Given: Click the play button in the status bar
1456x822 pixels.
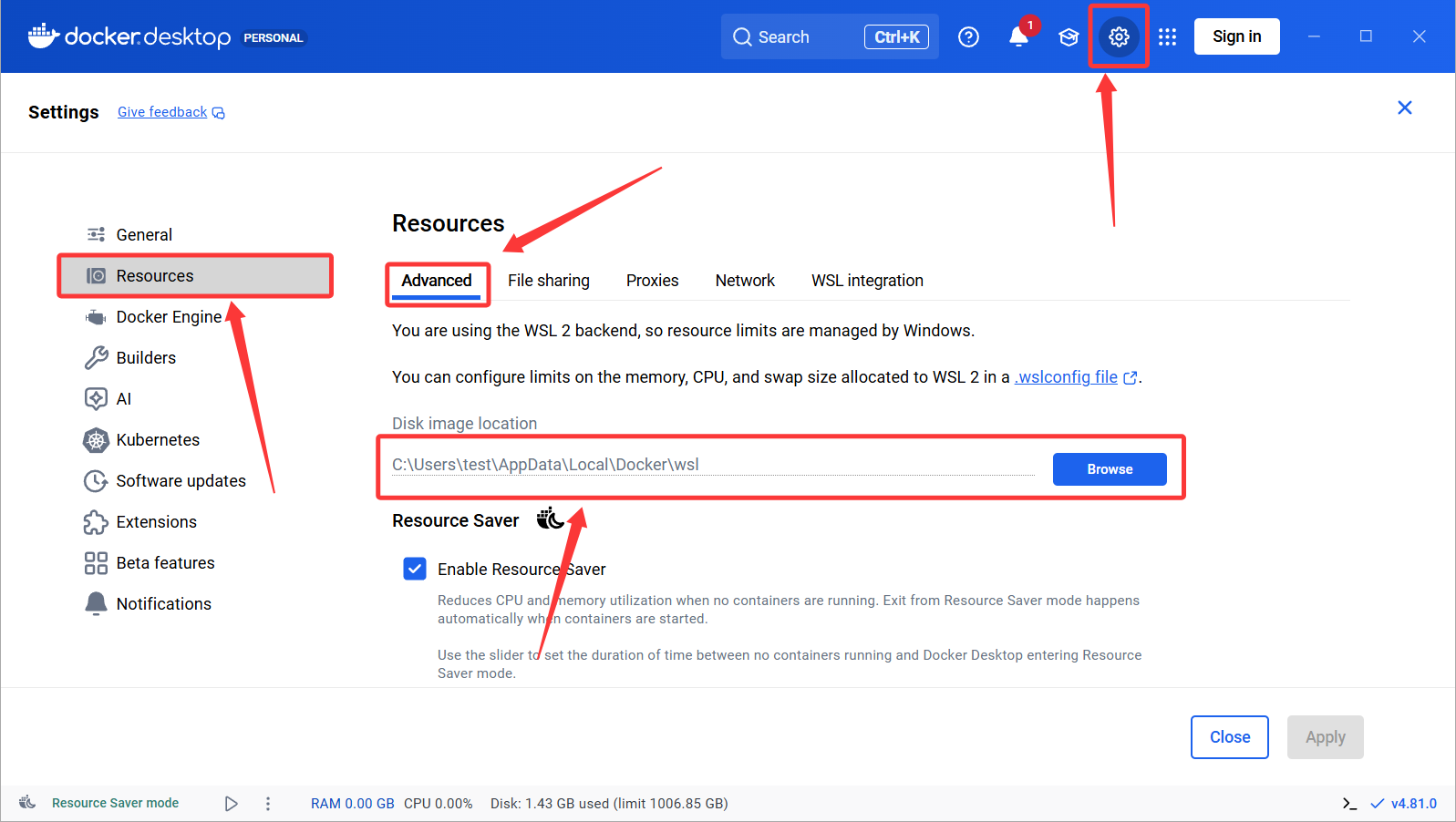Looking at the screenshot, I should click(x=232, y=804).
